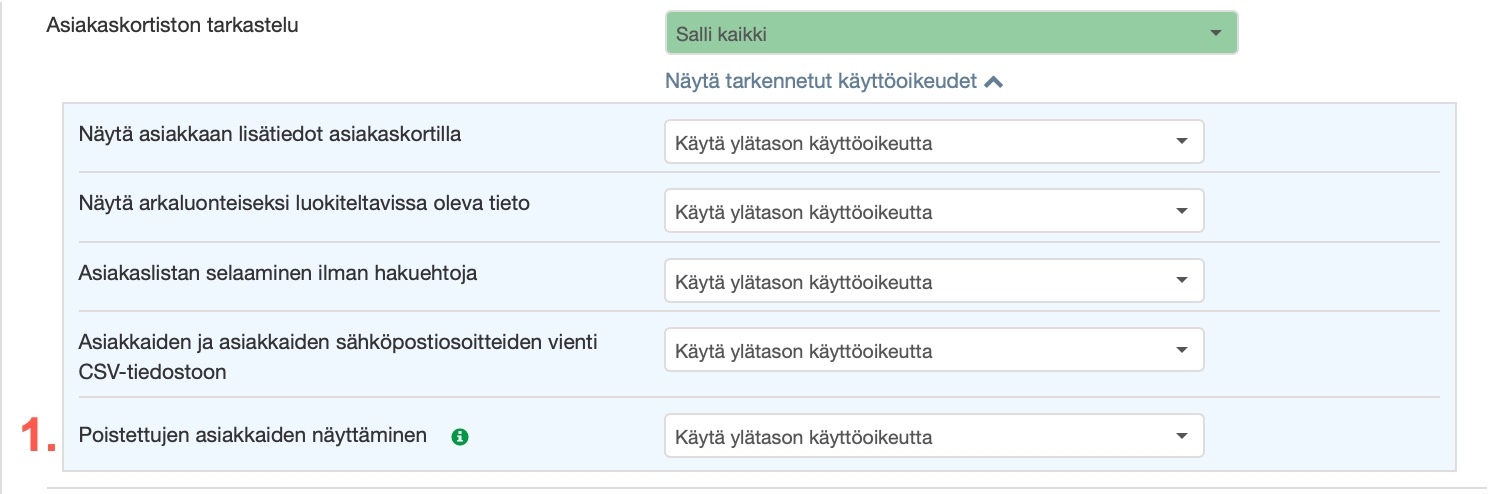The height and width of the screenshot is (494, 1508).
Task: Click the Poistettujen asiakkaiden näyttäminen label
Action: tap(252, 435)
